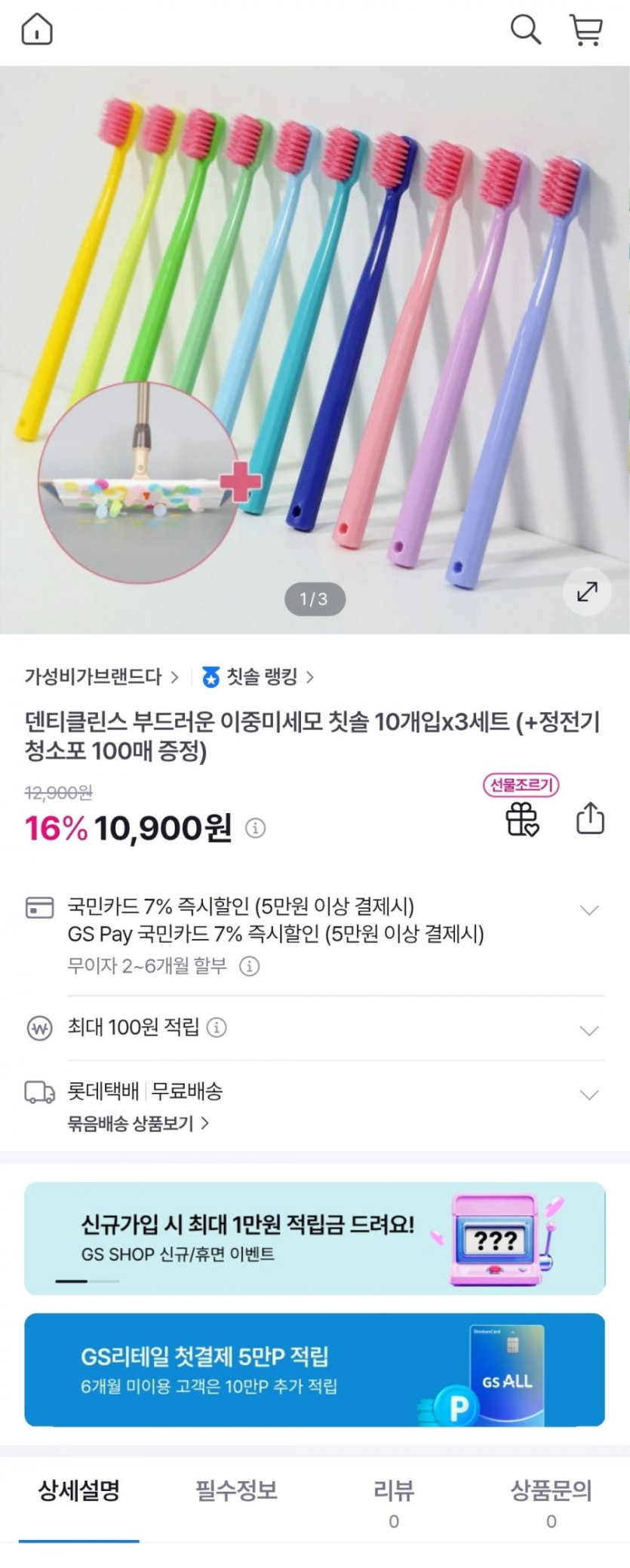Open 상품문의 tab
Image resolution: width=630 pixels, height=1568 pixels.
click(x=551, y=1499)
